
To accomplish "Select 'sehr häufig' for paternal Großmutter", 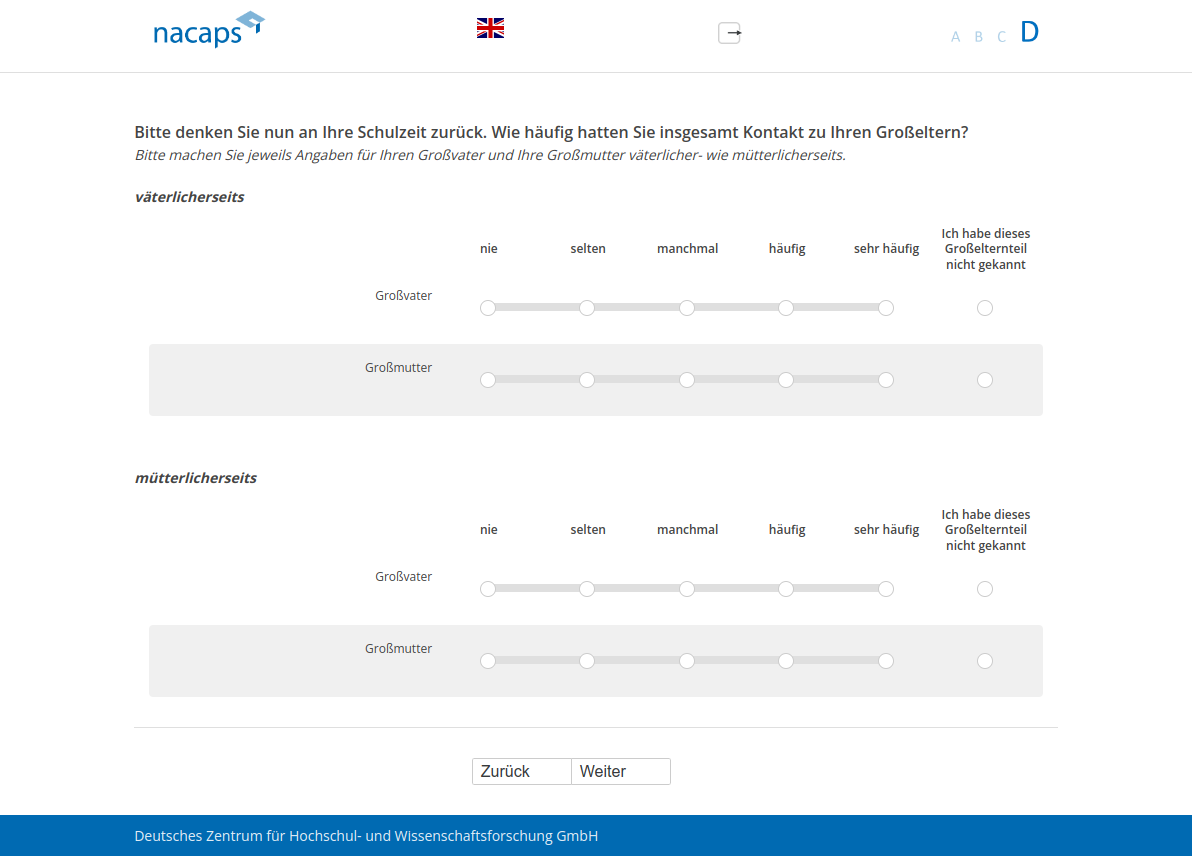I will pos(886,380).
